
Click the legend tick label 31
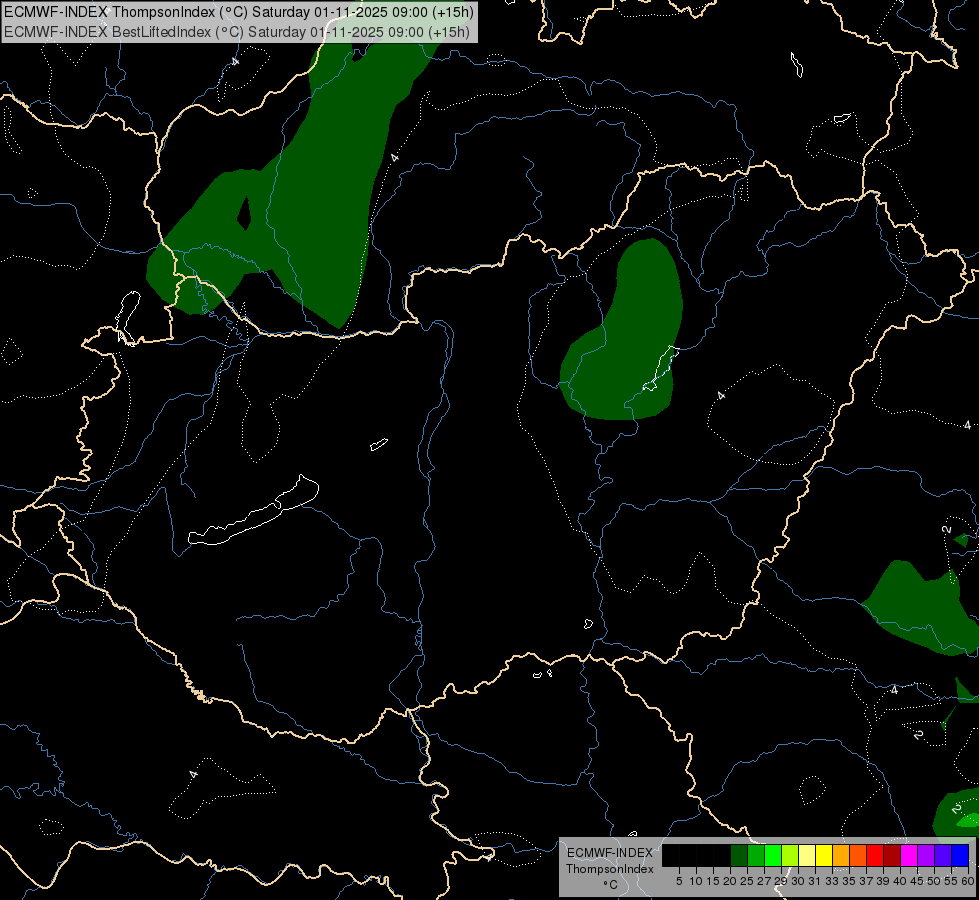[x=815, y=881]
